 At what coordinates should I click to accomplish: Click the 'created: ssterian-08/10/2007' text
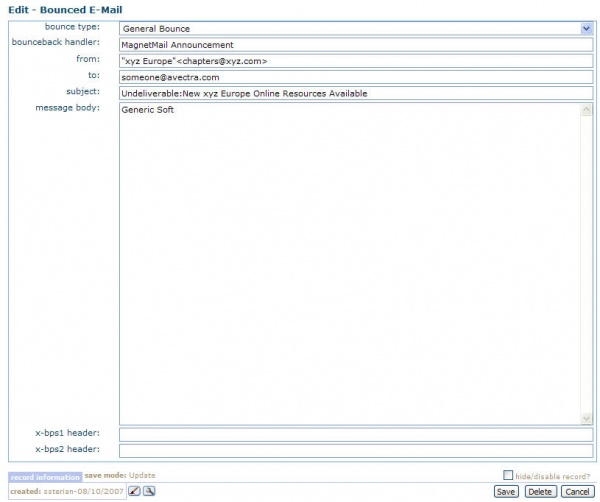67,491
